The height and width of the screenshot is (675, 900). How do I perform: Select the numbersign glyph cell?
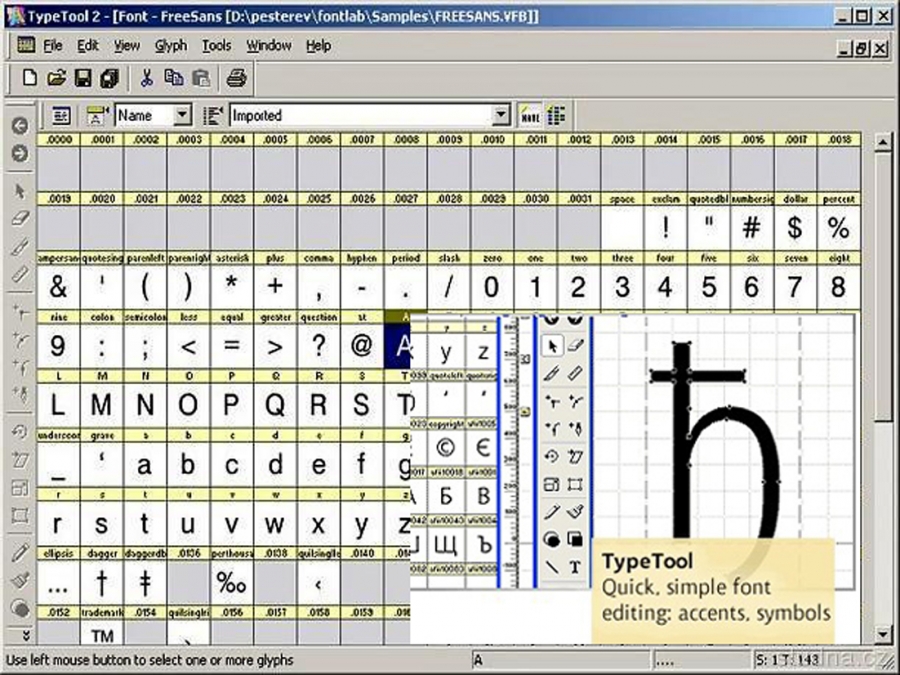[x=751, y=228]
